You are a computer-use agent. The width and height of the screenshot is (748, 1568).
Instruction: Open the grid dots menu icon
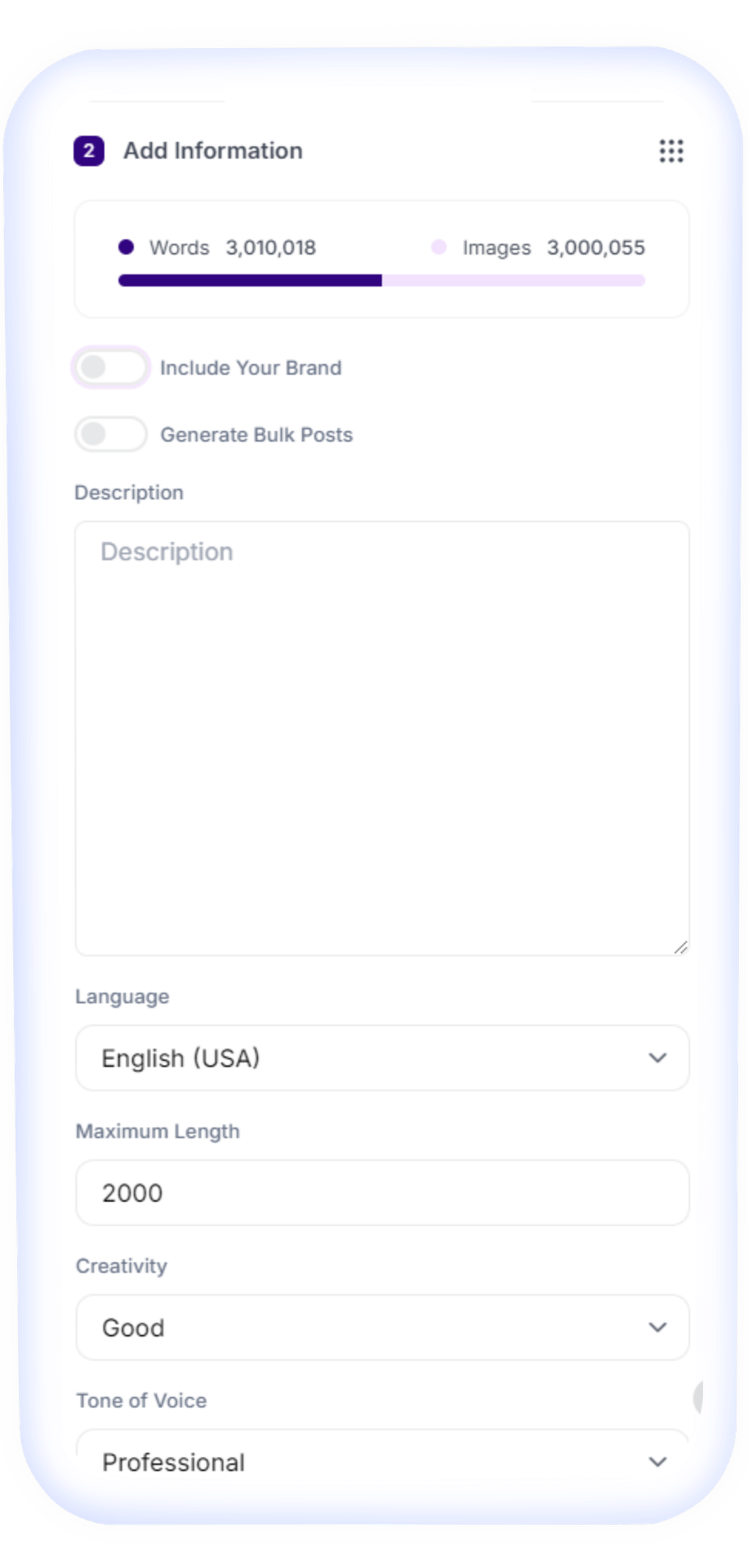pyautogui.click(x=671, y=151)
